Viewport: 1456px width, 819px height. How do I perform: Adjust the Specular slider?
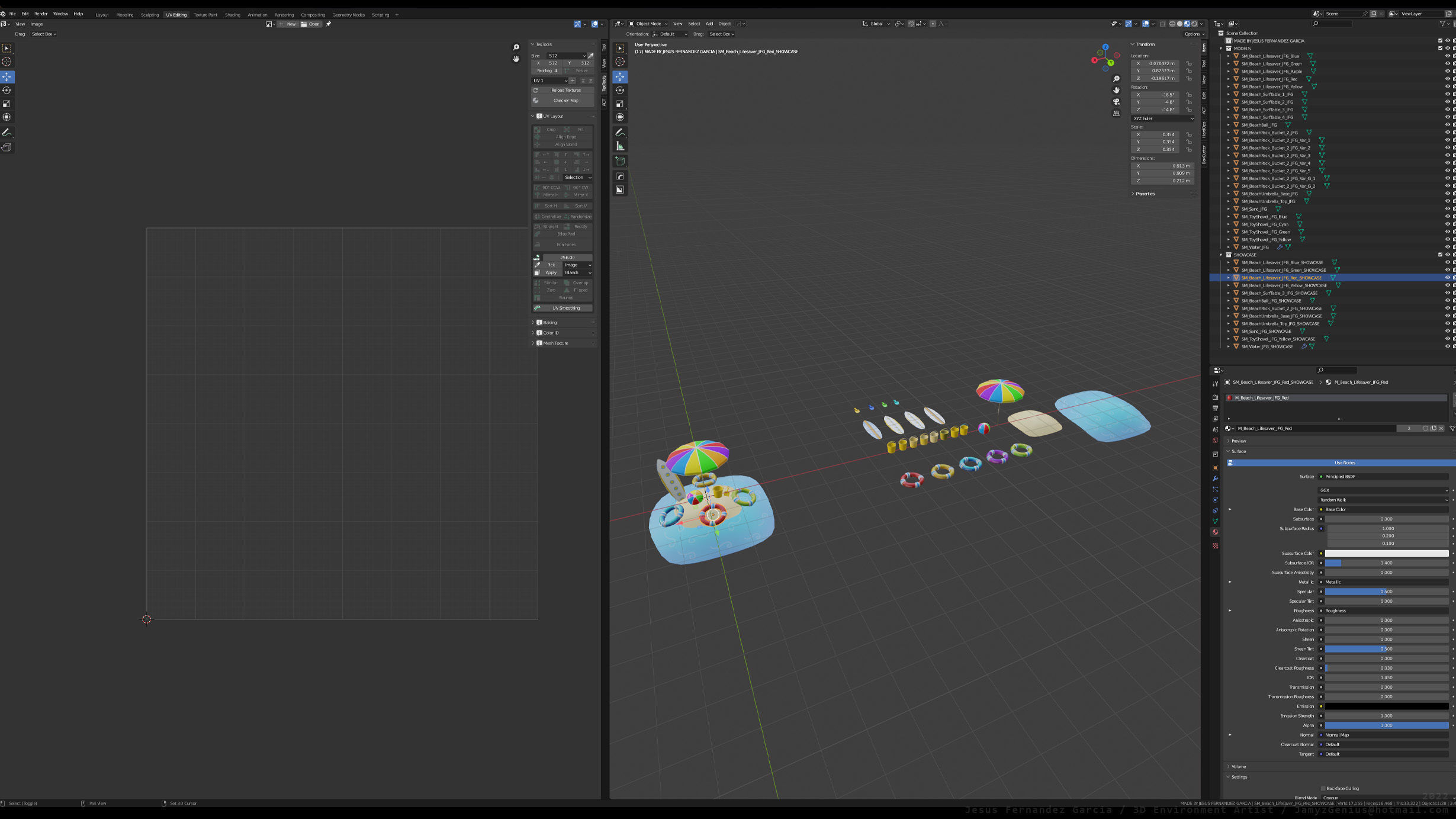[x=1386, y=592]
